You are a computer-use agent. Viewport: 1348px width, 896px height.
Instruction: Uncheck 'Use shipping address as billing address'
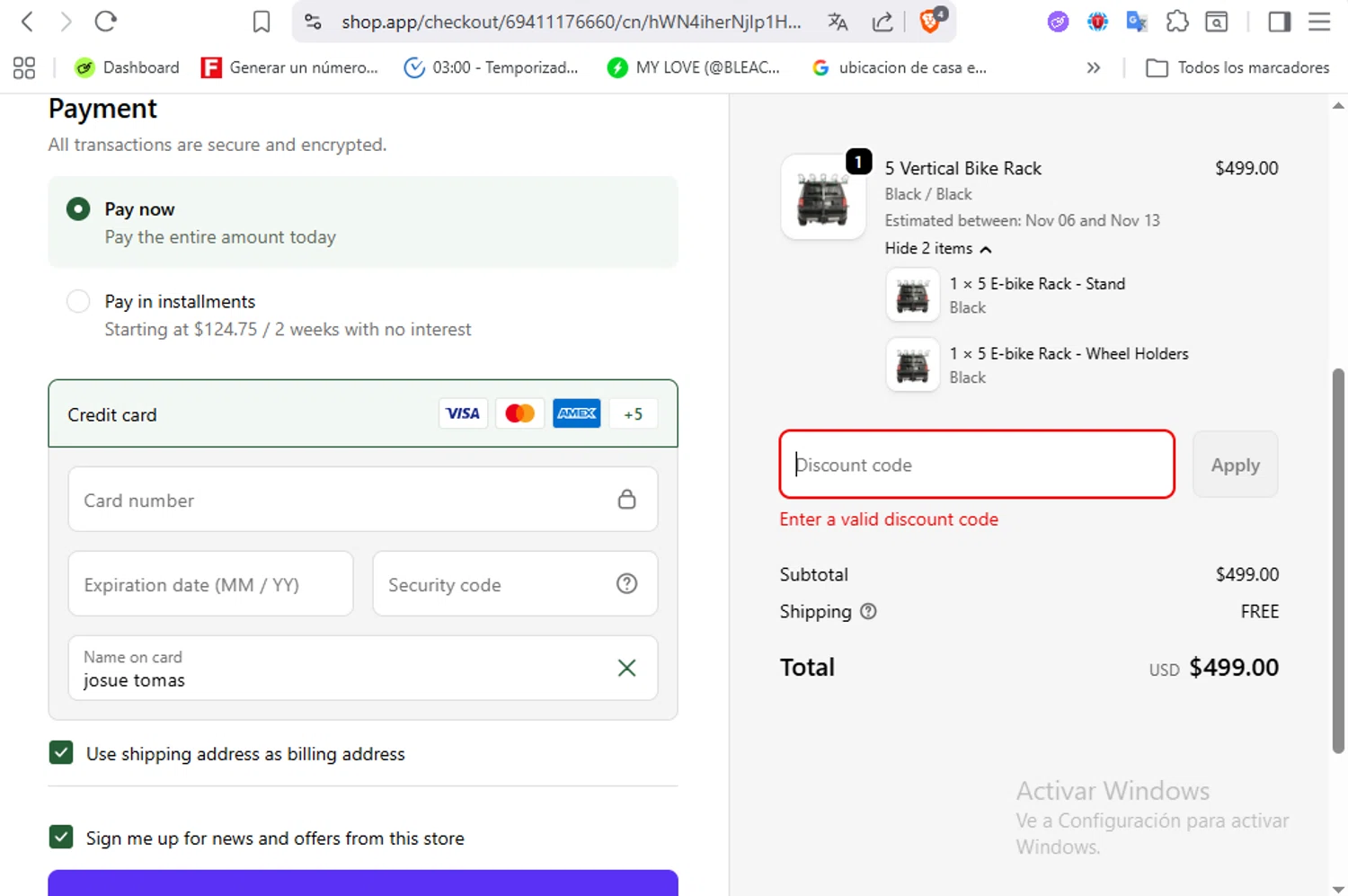(61, 753)
